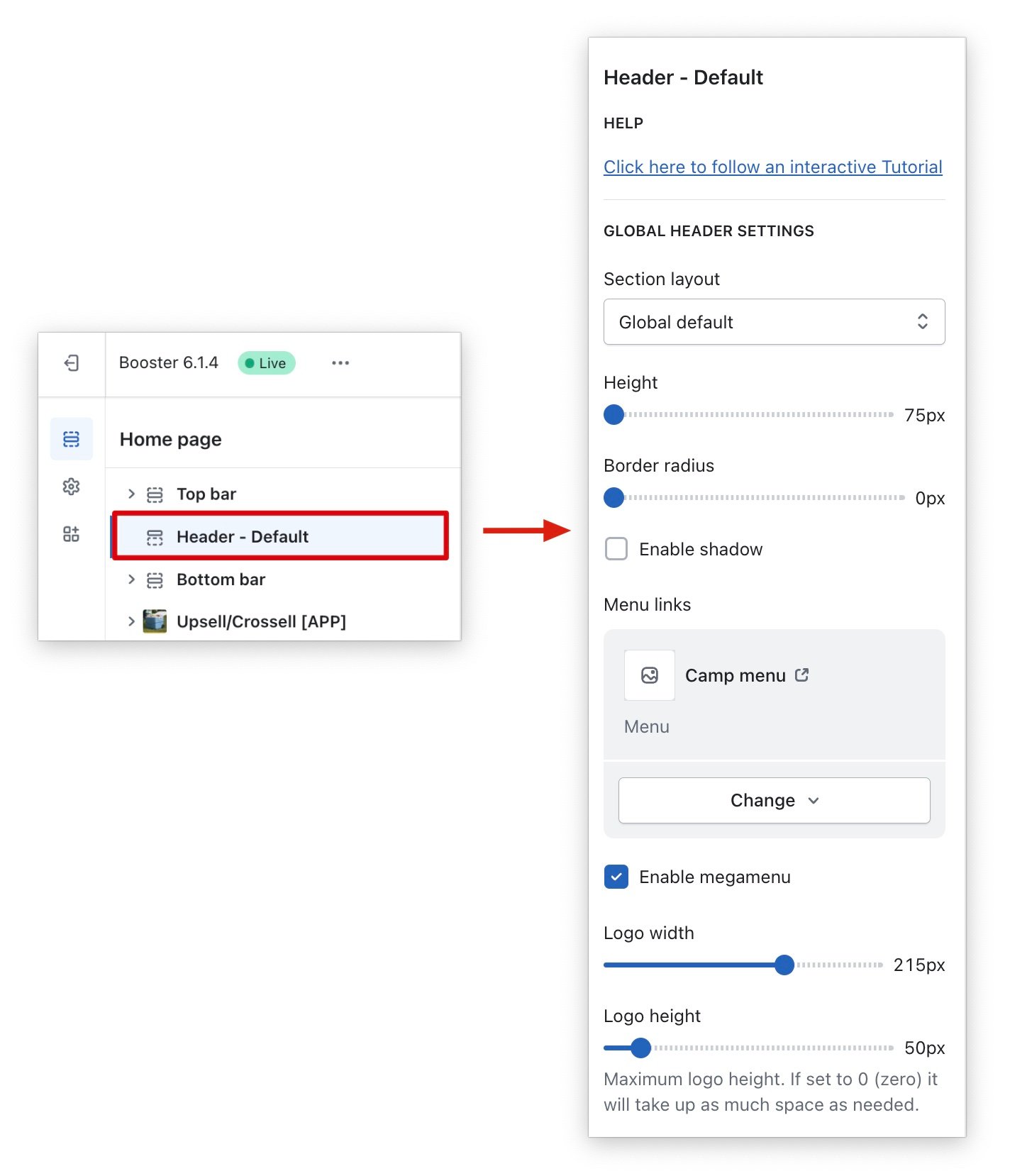Click the Camp menu image placeholder icon
The width and height of the screenshot is (1010, 1176).
point(649,675)
